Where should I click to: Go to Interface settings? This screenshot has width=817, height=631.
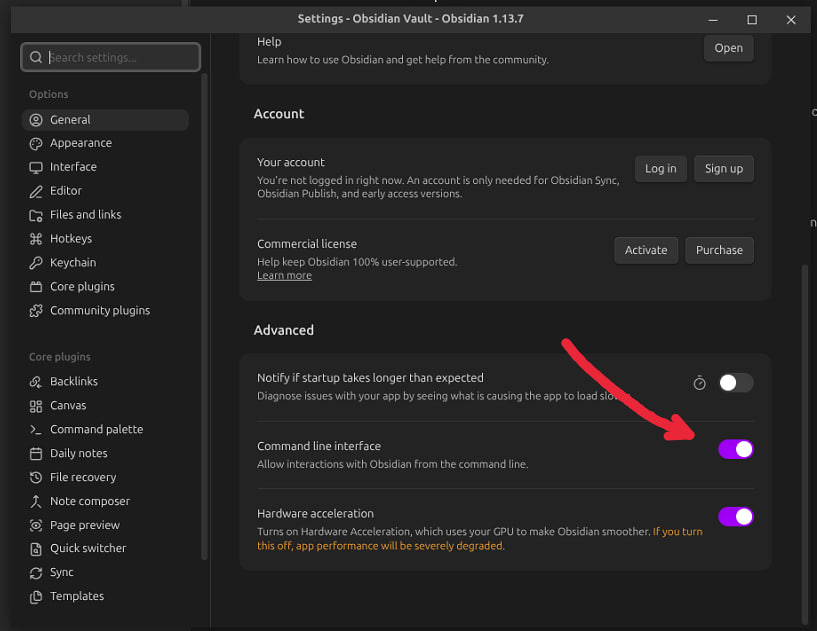(105, 167)
